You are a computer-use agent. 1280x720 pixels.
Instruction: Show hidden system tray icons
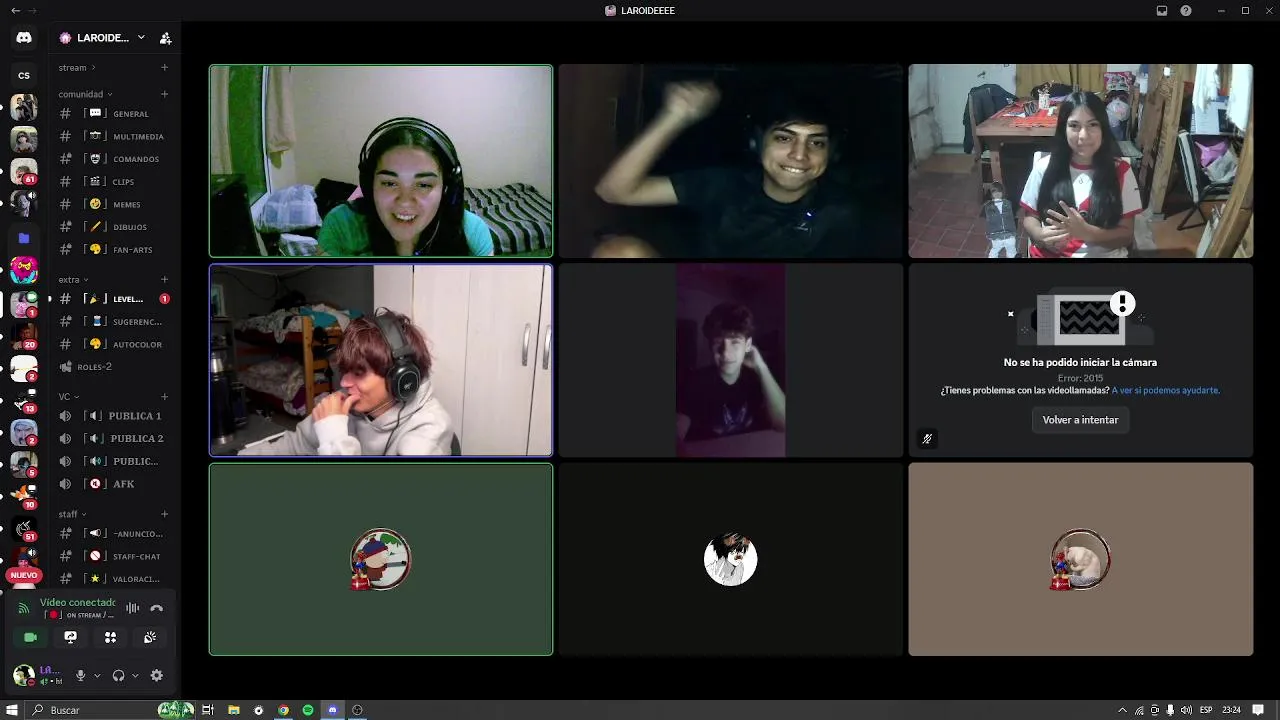coord(1122,710)
